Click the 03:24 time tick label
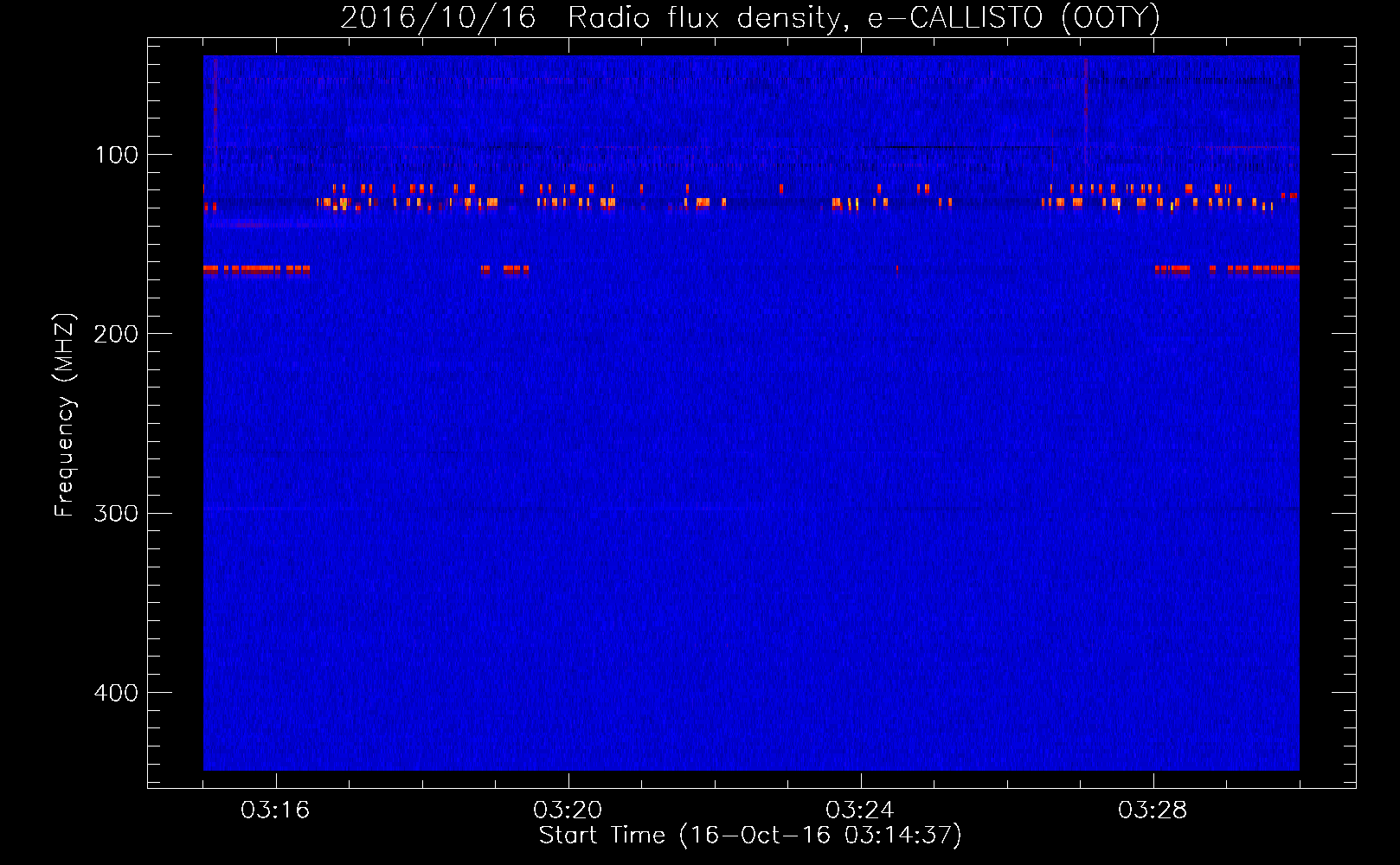1400x865 pixels. [860, 811]
